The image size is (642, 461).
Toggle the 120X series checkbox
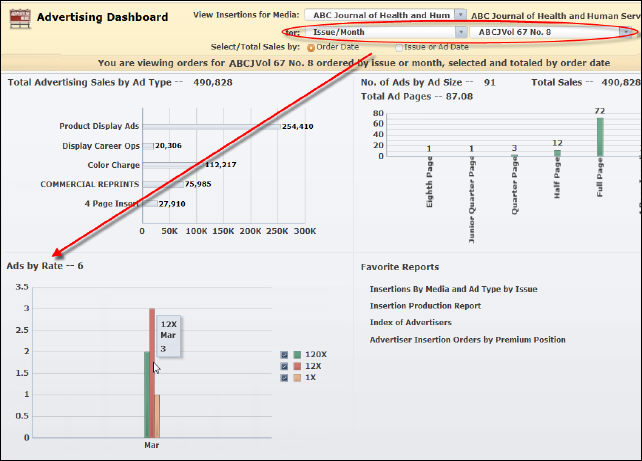pos(287,354)
